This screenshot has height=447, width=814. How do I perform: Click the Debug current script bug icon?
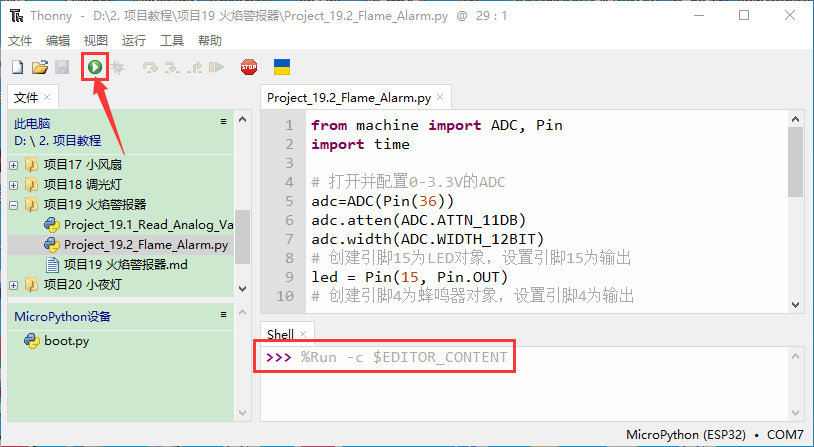(x=117, y=67)
